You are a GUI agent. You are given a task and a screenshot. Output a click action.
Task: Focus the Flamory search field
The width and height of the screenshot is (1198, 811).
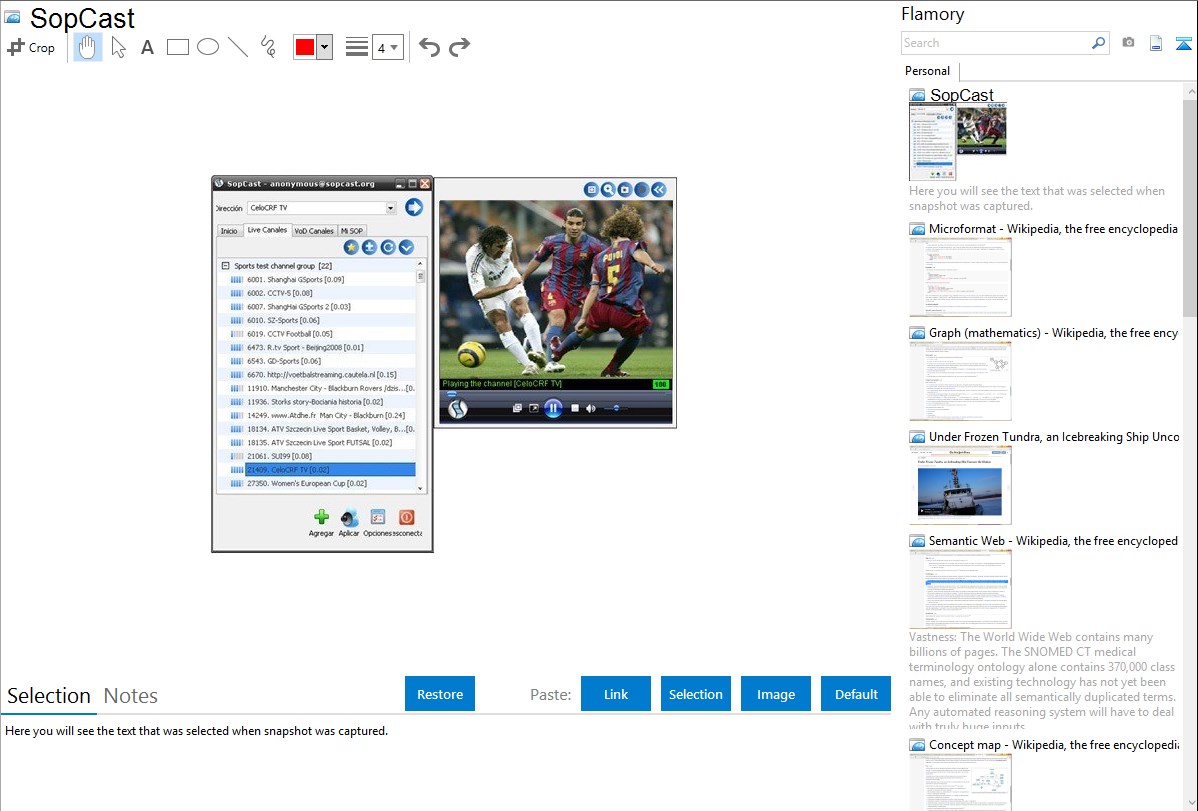click(x=995, y=43)
